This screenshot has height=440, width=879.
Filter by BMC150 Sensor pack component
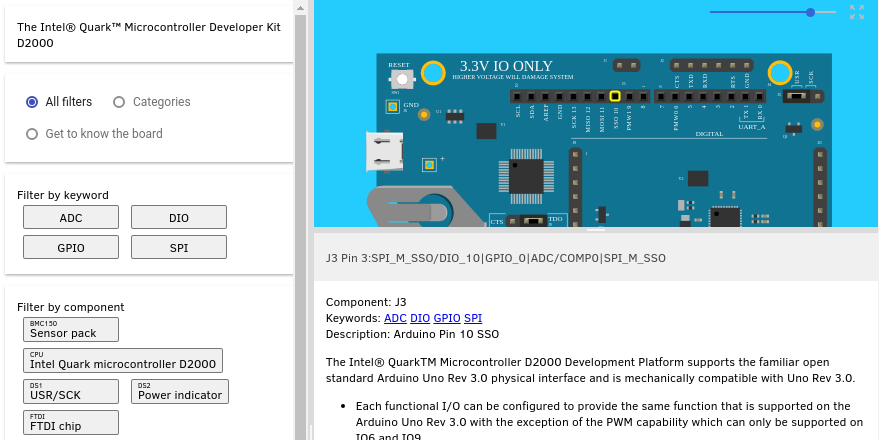tap(71, 330)
